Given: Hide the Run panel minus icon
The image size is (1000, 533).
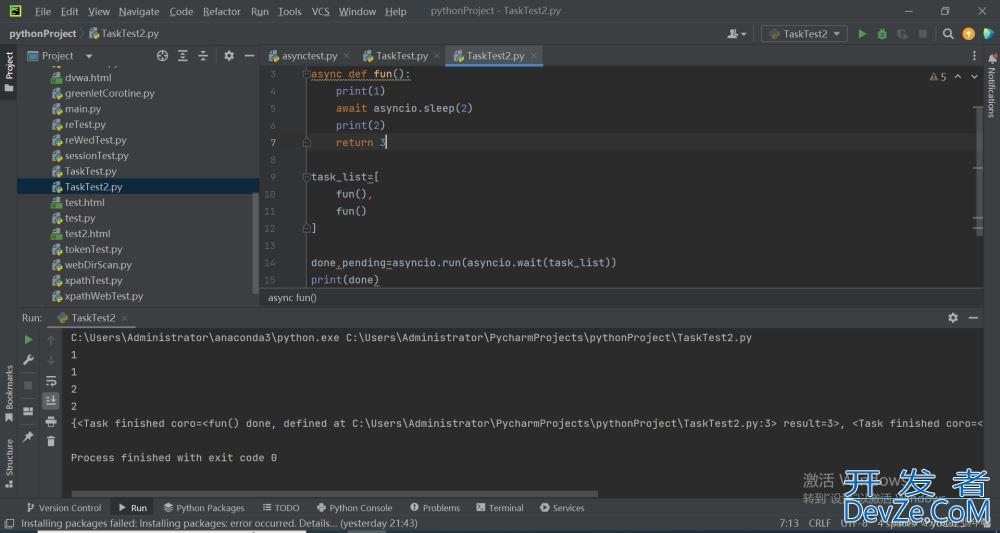Looking at the screenshot, I should (x=973, y=318).
